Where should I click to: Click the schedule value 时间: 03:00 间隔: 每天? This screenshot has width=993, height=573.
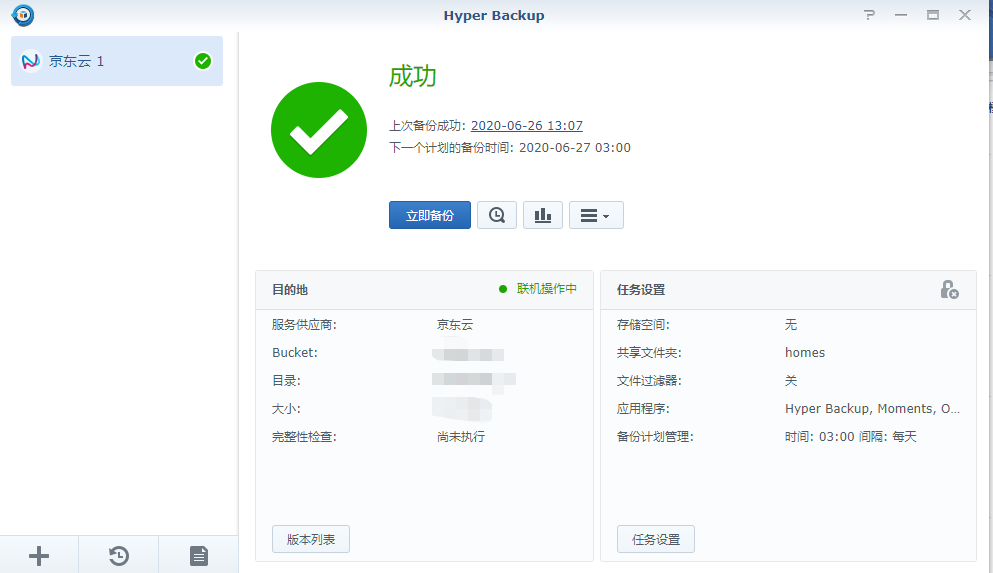(851, 437)
